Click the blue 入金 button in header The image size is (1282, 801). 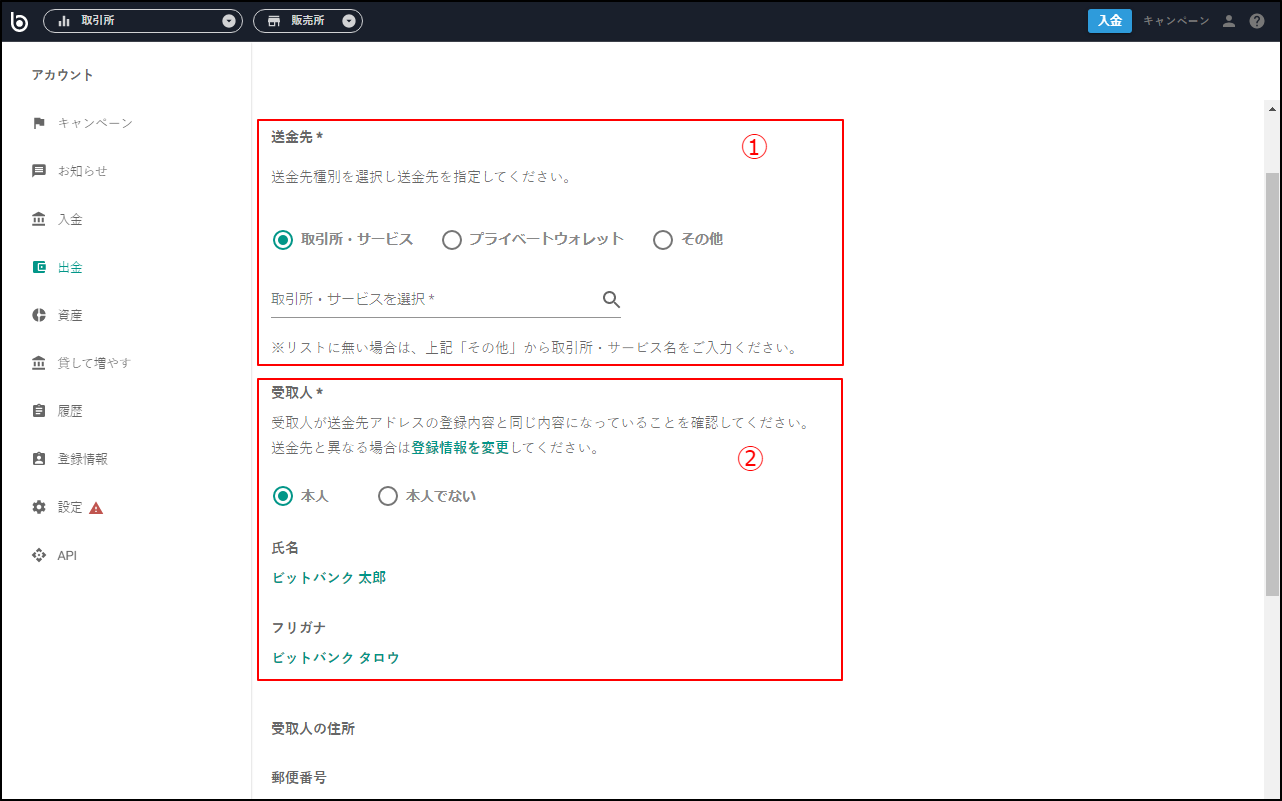tap(1110, 21)
